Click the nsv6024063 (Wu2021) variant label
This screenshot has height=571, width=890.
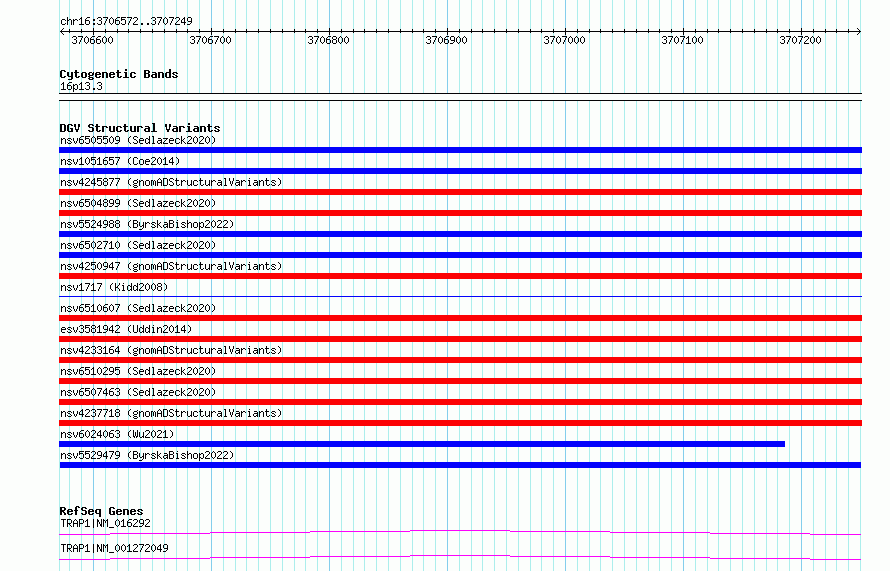[117, 434]
